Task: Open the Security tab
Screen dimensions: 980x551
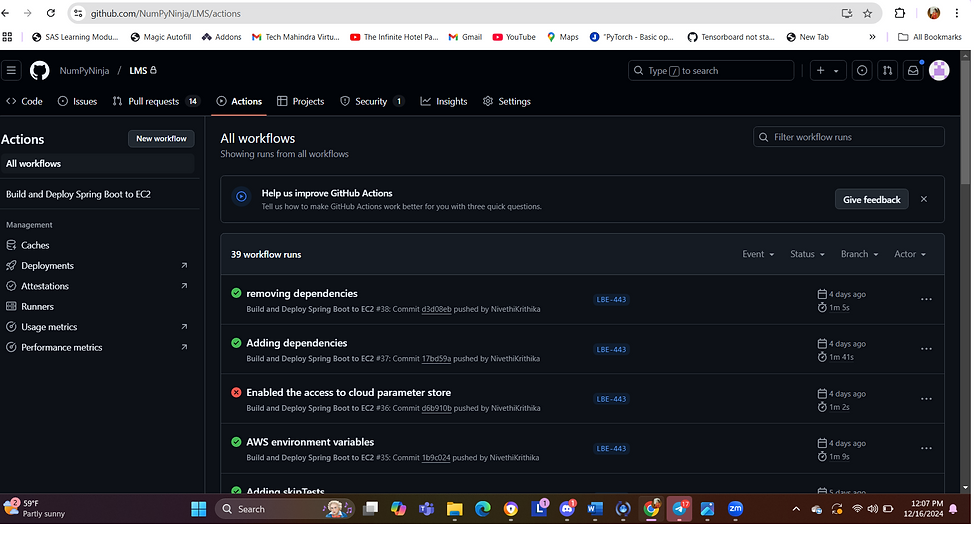Action: tap(372, 101)
